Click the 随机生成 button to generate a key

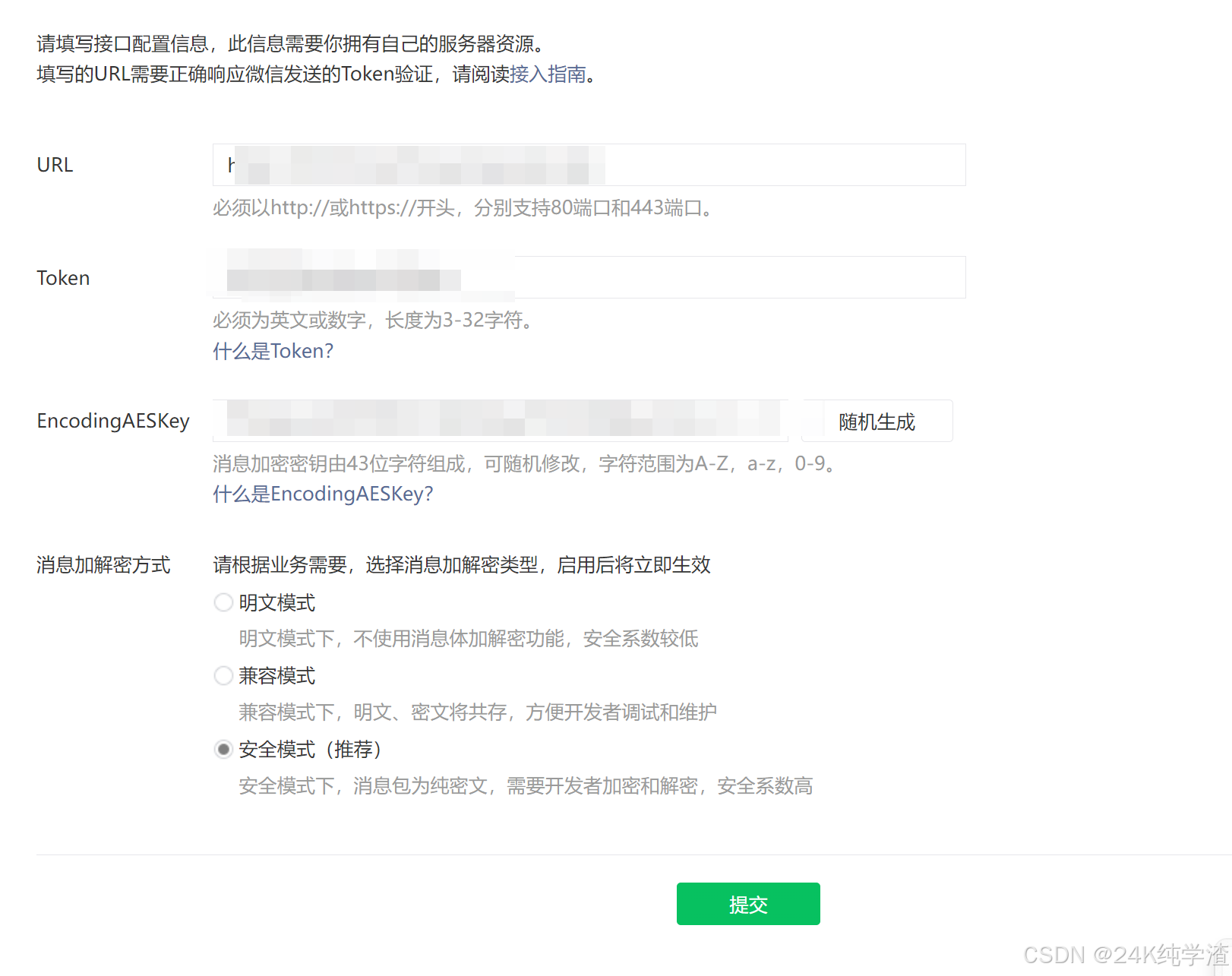click(877, 421)
